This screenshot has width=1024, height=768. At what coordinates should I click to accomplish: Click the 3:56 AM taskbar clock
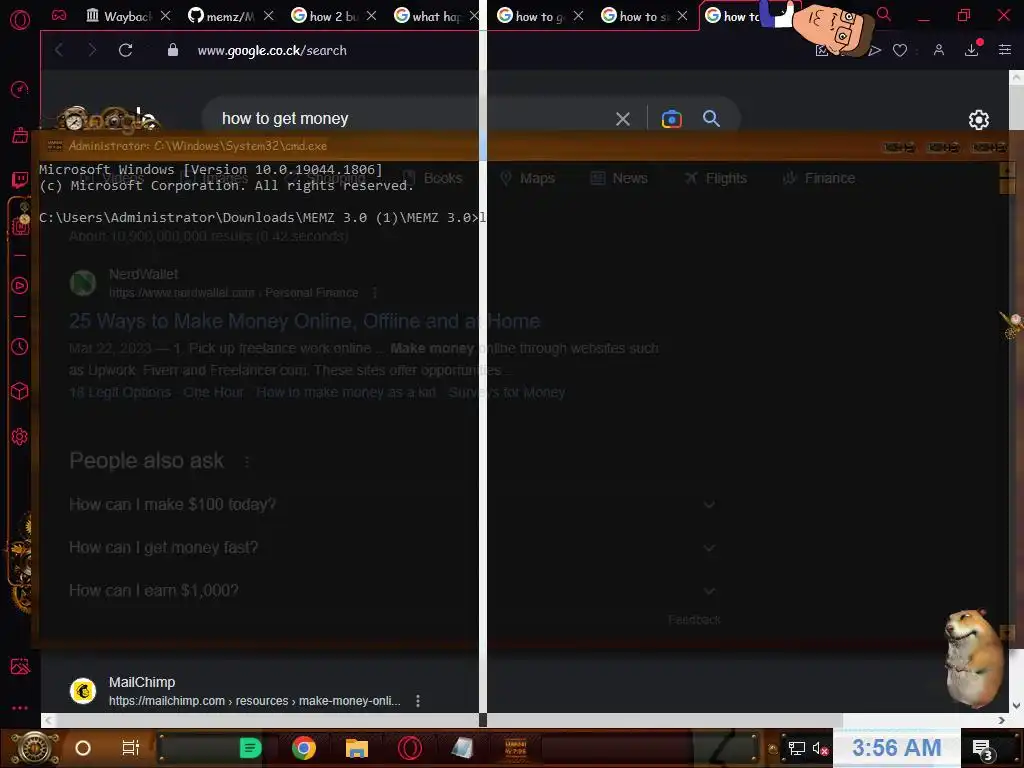coord(897,748)
